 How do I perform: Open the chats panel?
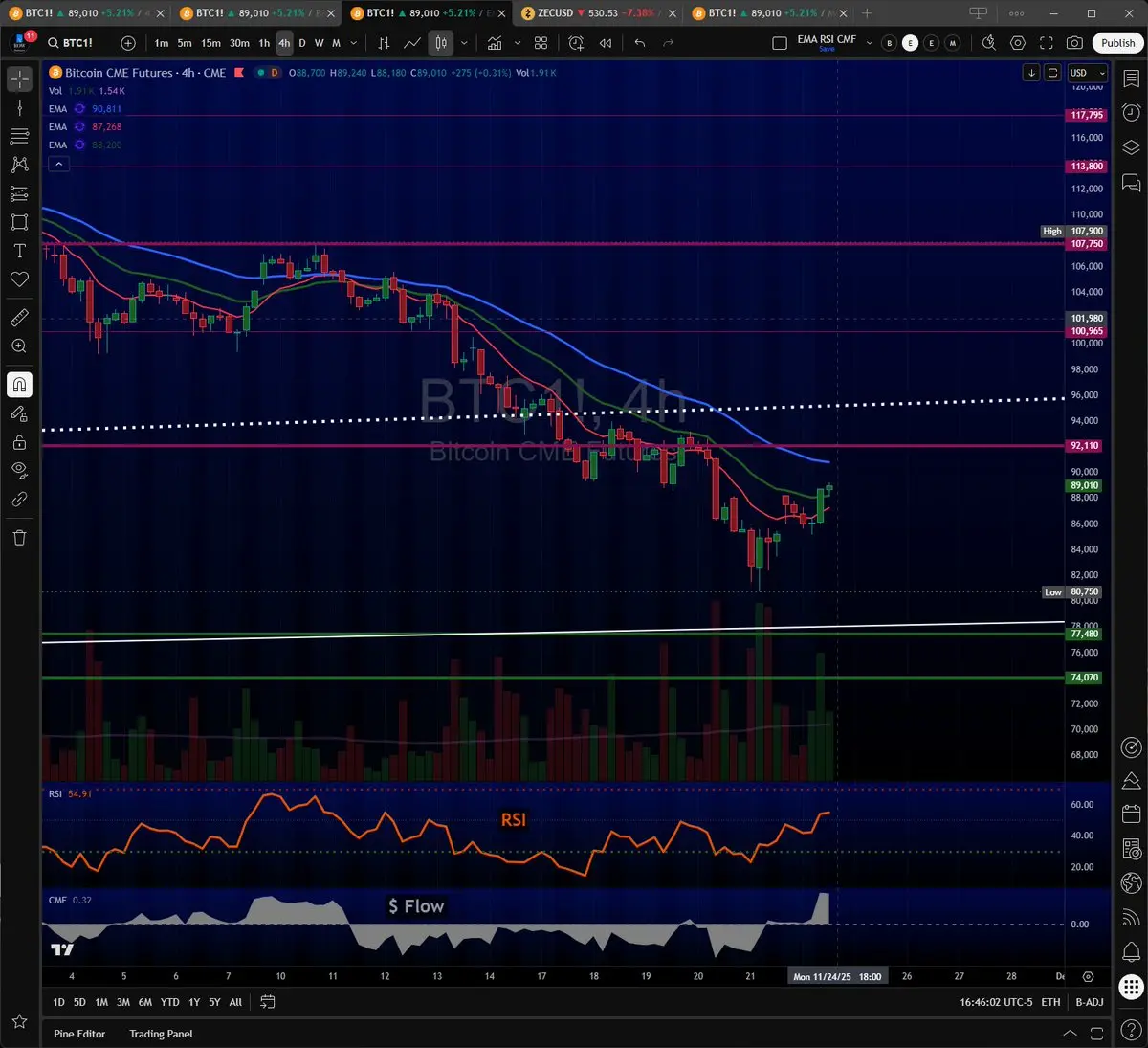point(1131,182)
